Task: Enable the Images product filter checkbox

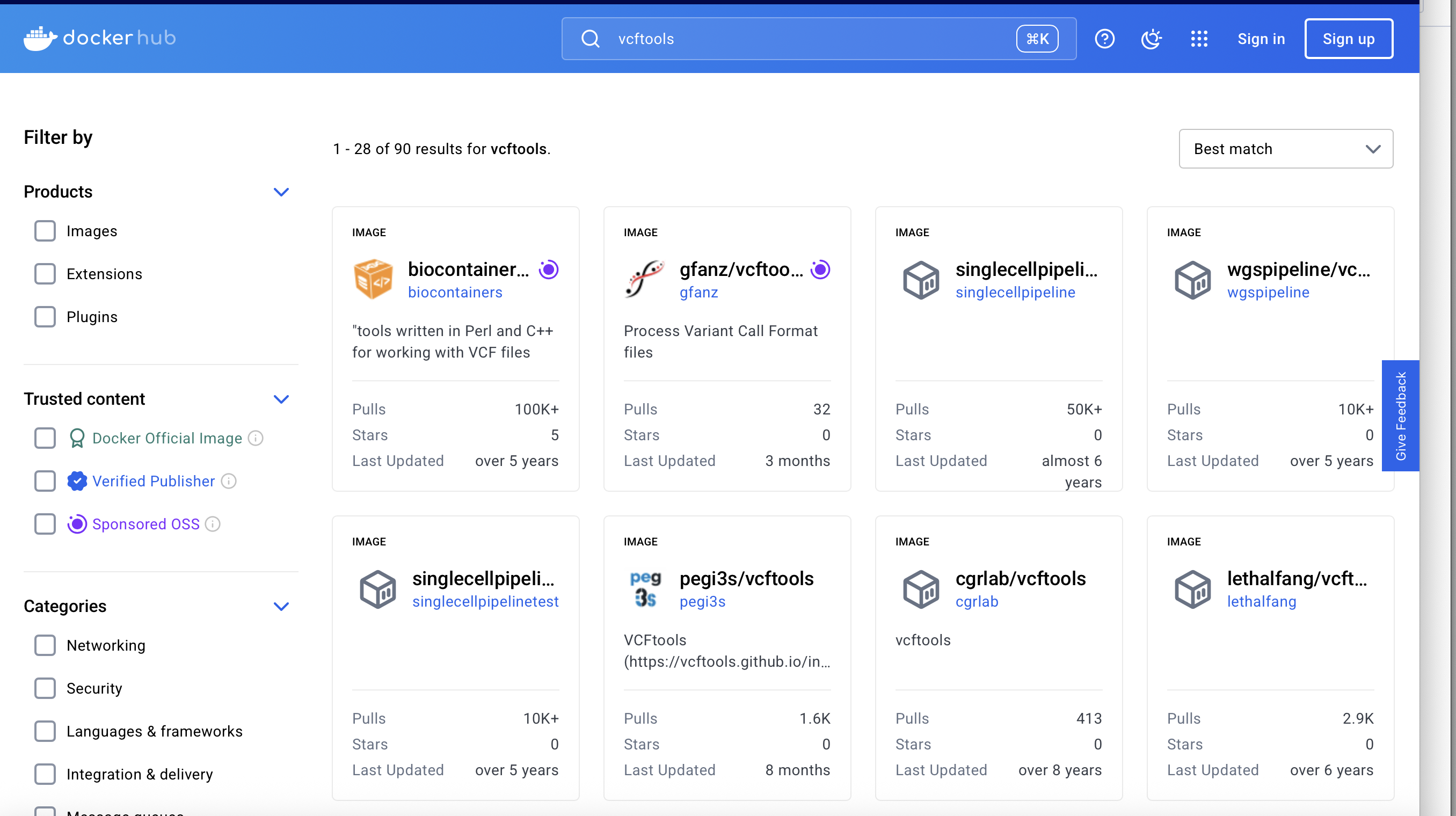Action: click(x=45, y=231)
